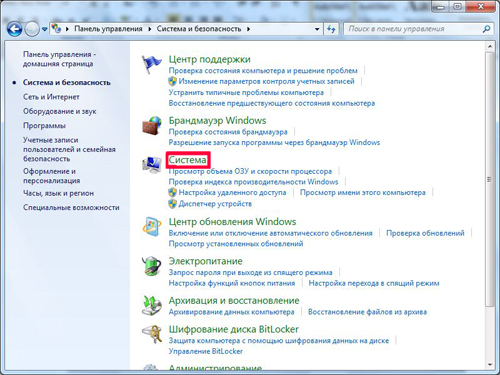
Task: Open Оборудование и звук category
Action: tap(60, 111)
